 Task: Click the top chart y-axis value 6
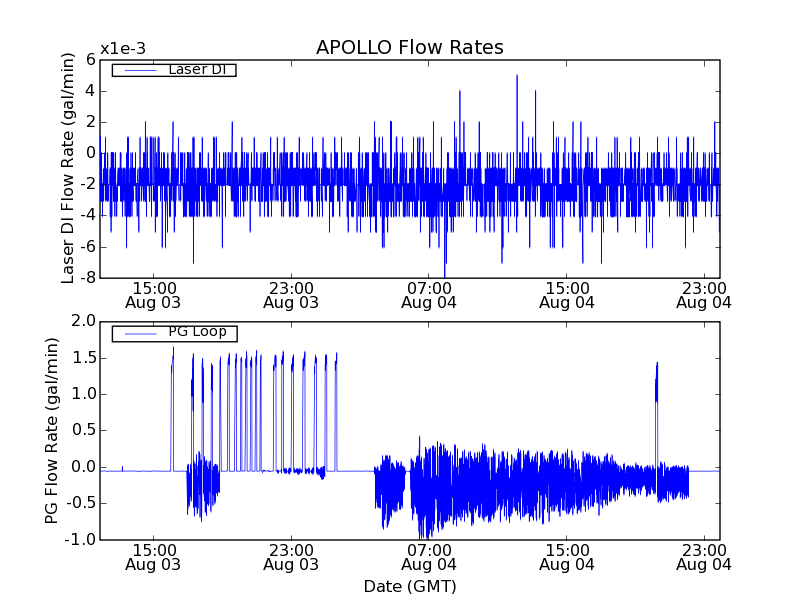[91, 60]
